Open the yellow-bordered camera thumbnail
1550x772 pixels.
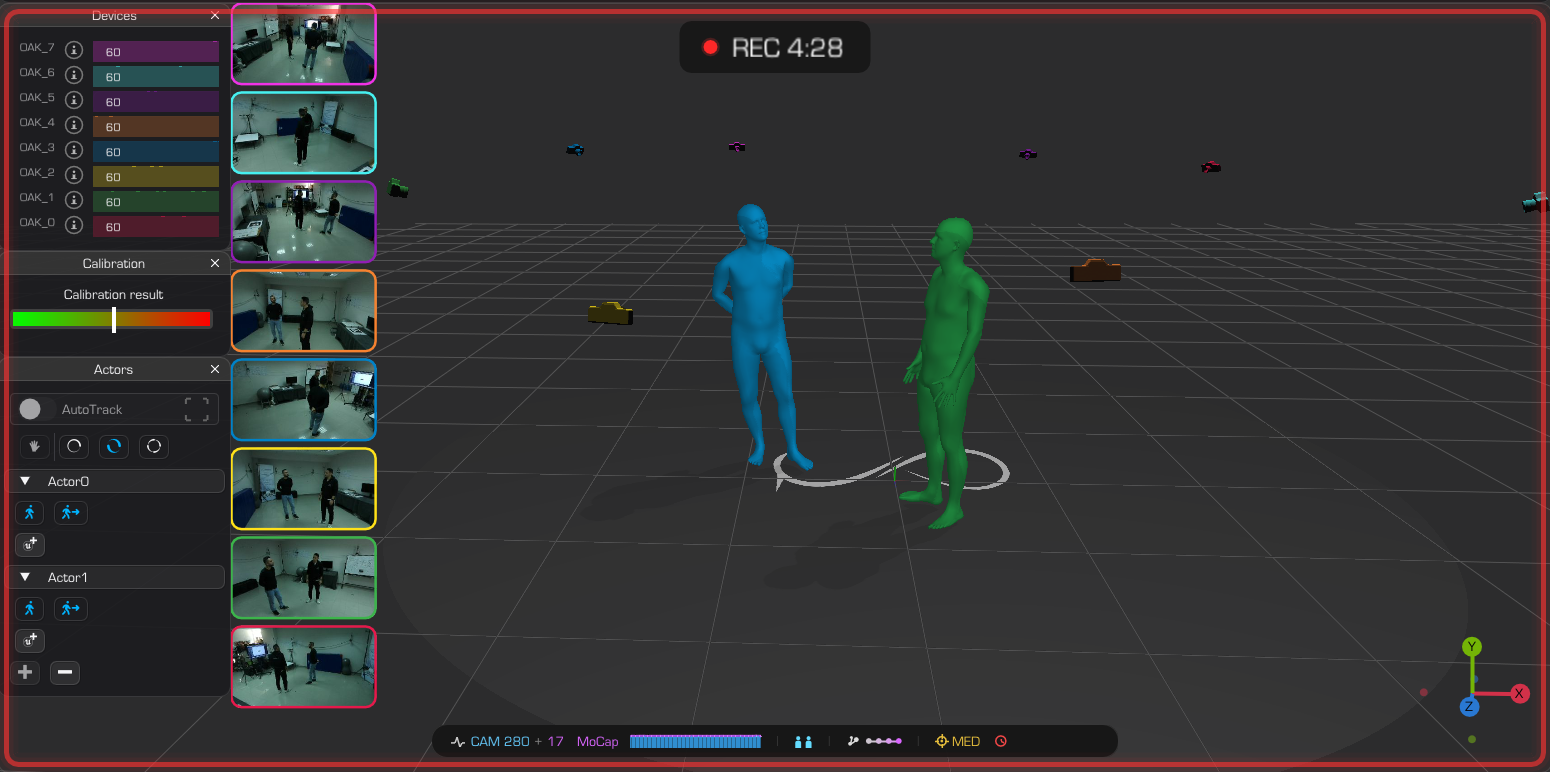click(304, 489)
